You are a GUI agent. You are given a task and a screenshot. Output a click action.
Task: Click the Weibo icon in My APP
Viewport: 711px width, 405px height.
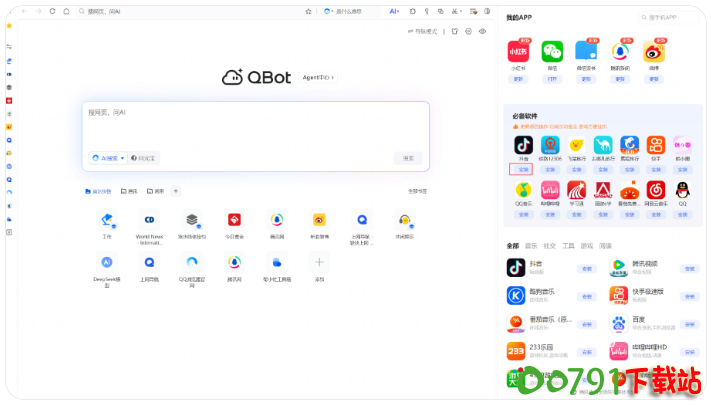tap(654, 52)
